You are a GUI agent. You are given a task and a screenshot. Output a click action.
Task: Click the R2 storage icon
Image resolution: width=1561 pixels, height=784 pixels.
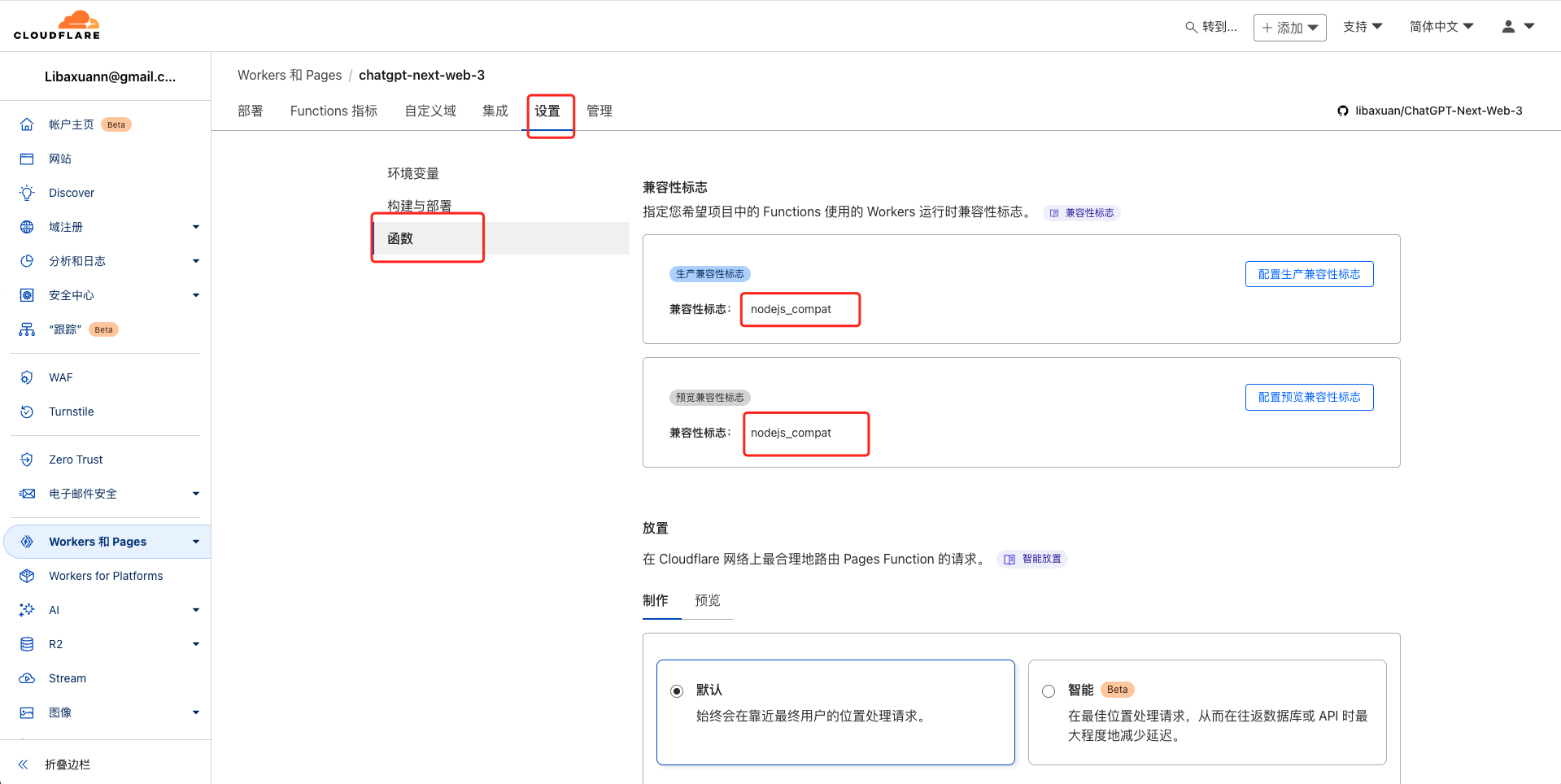point(27,644)
